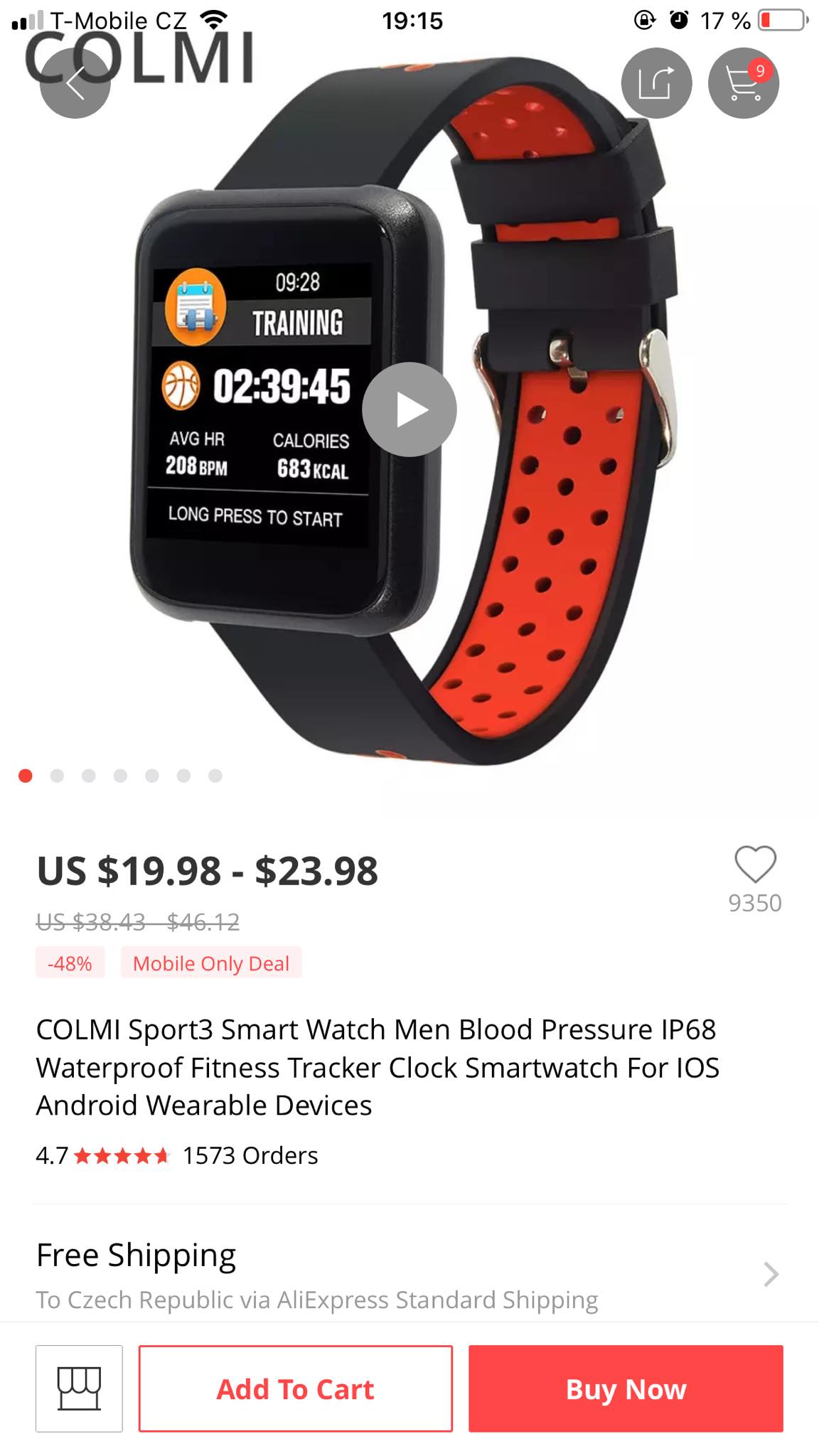Open the 4.7 star rating reviews

[103, 1155]
